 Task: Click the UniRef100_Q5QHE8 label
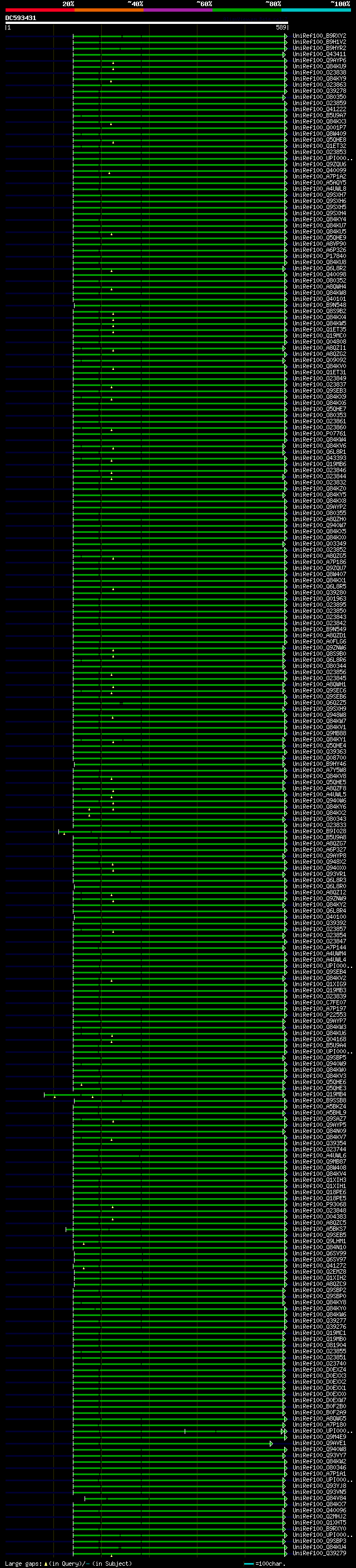tap(319, 140)
